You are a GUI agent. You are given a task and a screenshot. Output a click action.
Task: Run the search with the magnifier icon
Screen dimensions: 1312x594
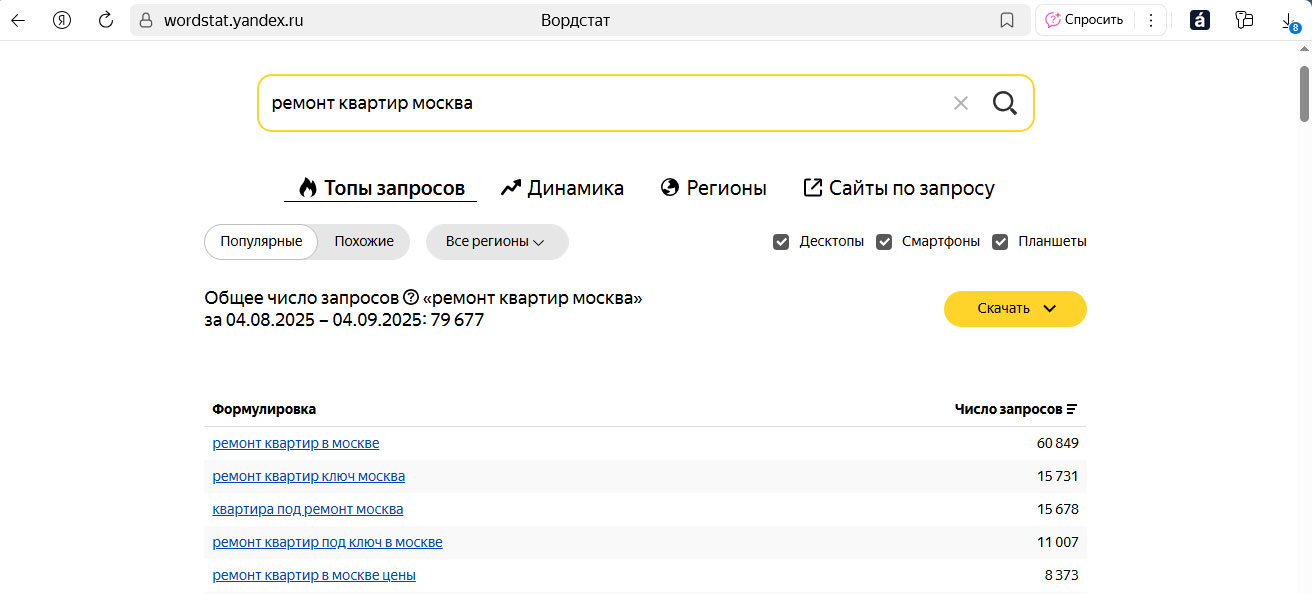[1004, 102]
